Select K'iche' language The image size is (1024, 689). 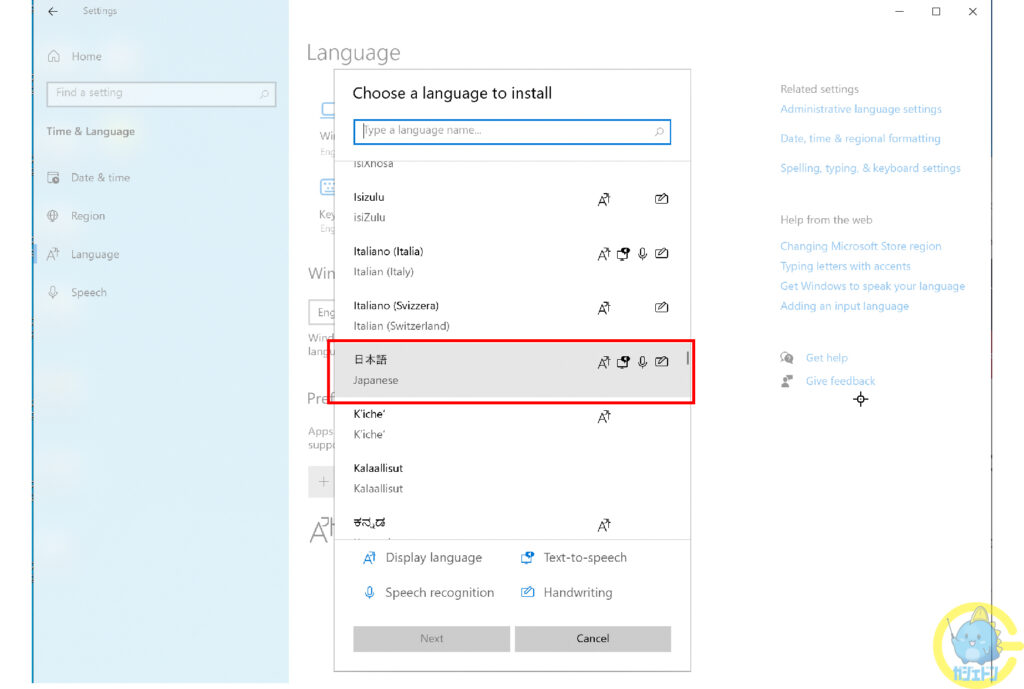[x=512, y=424]
